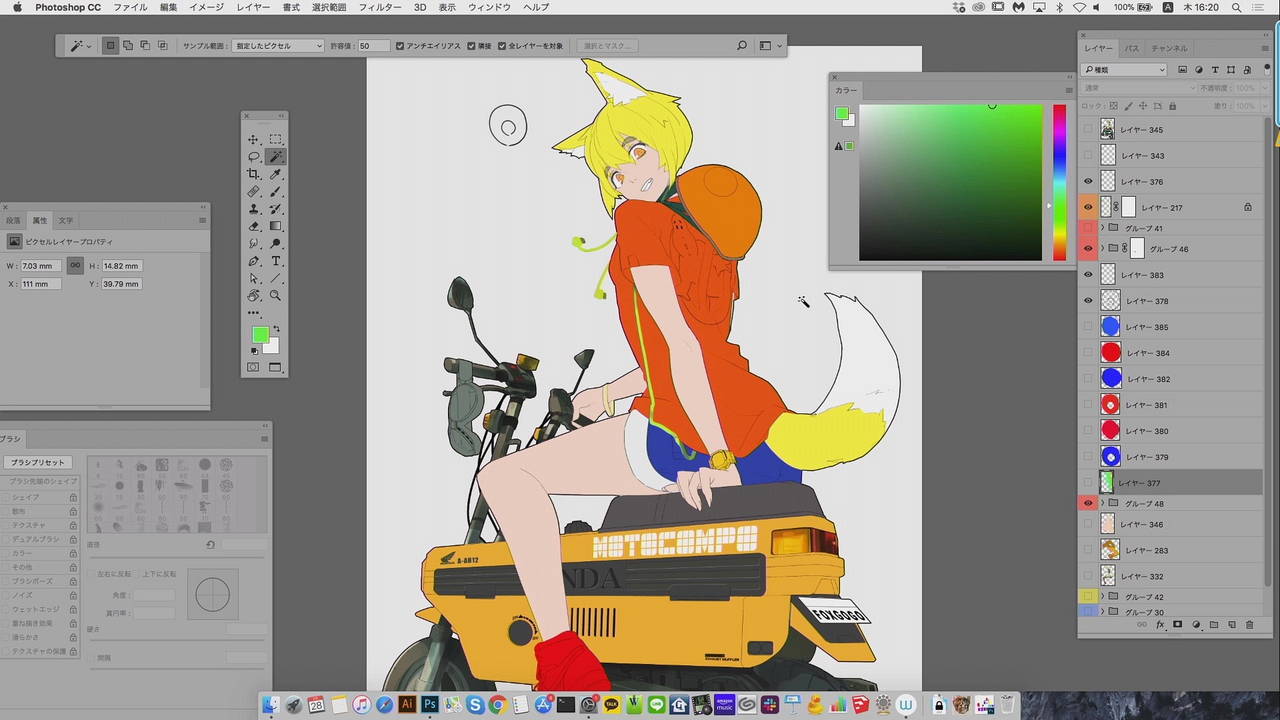1280x720 pixels.
Task: Open the layer filter 種類 dropdown
Action: coord(1124,70)
